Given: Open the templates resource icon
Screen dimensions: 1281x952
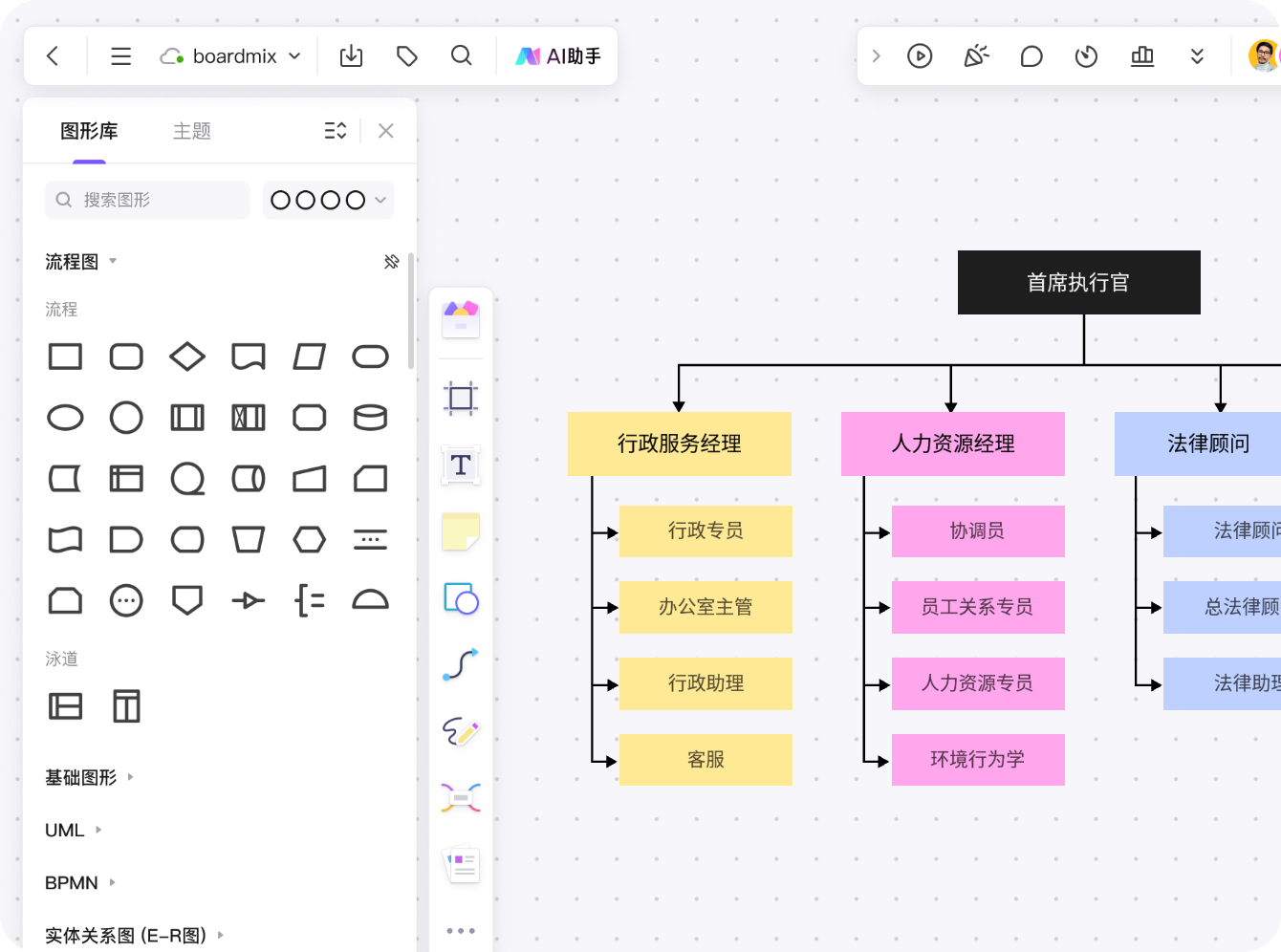Looking at the screenshot, I should (461, 320).
